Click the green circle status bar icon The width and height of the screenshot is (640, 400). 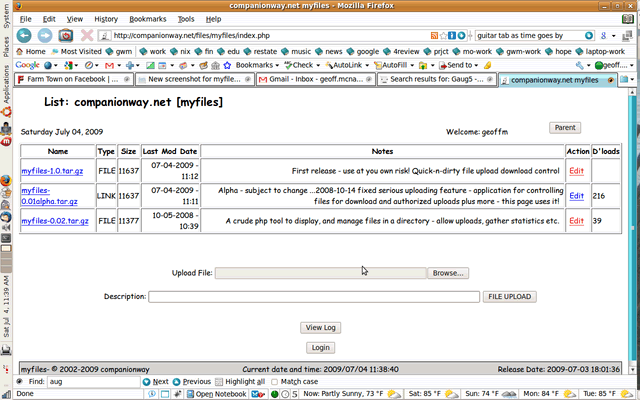(x=274, y=394)
